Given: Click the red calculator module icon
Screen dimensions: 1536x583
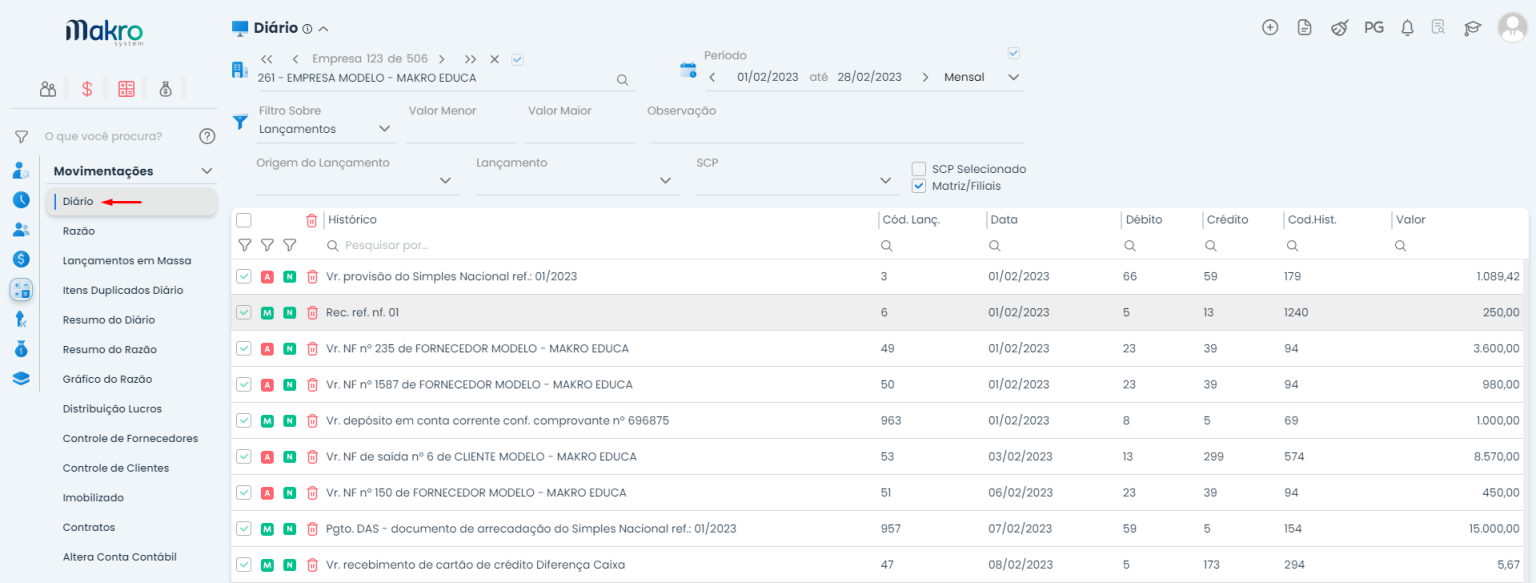Looking at the screenshot, I should [126, 89].
